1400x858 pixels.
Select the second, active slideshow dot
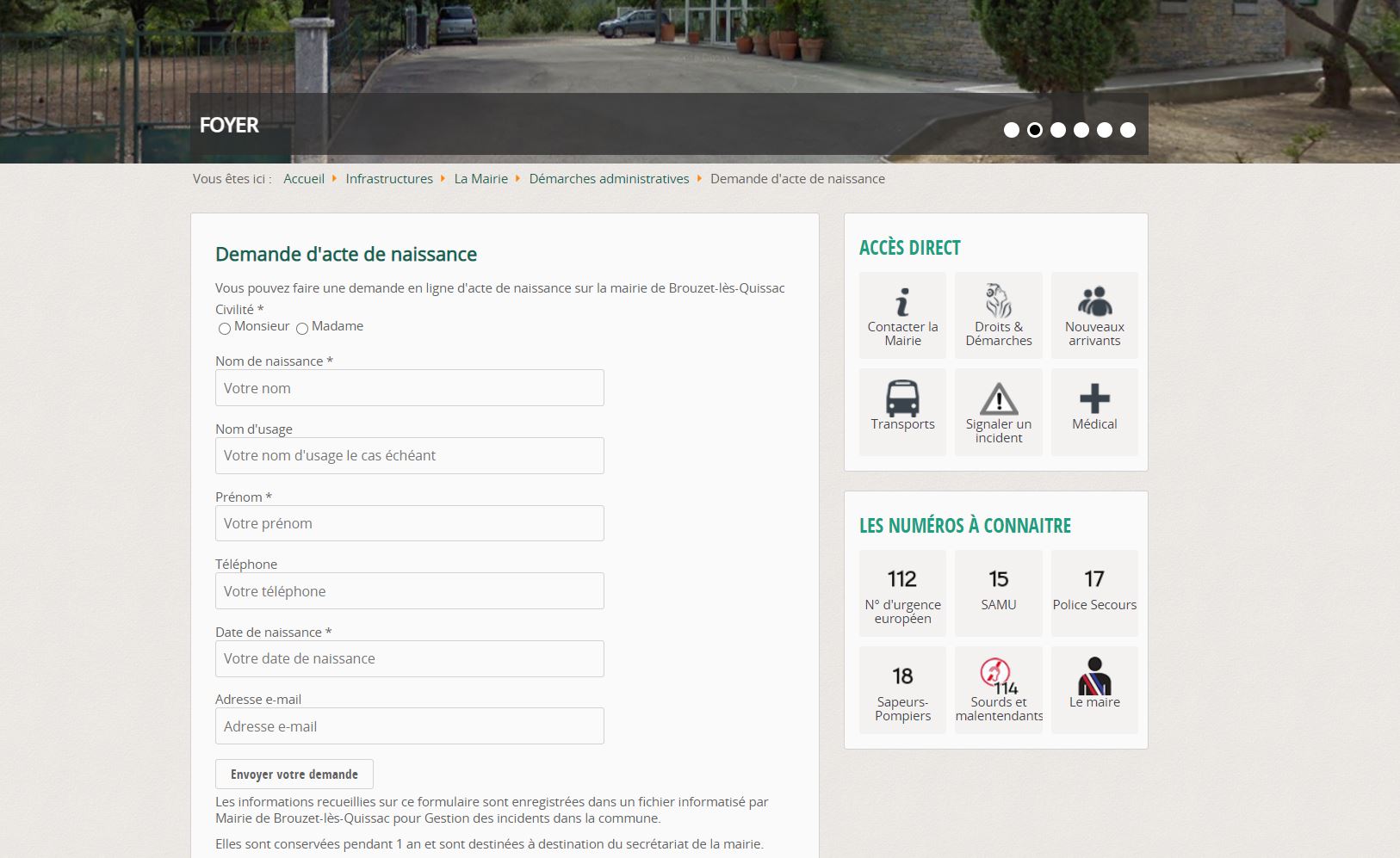pyautogui.click(x=1035, y=130)
